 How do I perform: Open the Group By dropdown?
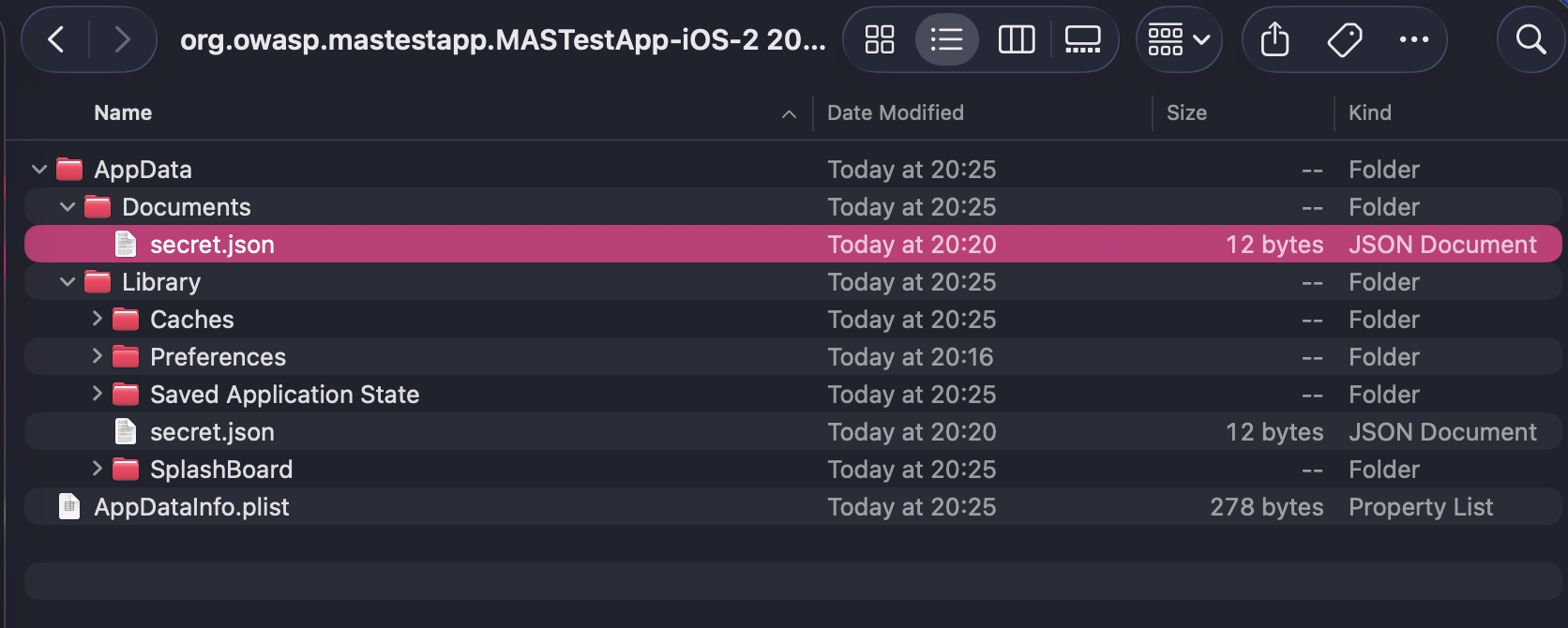(x=1179, y=39)
